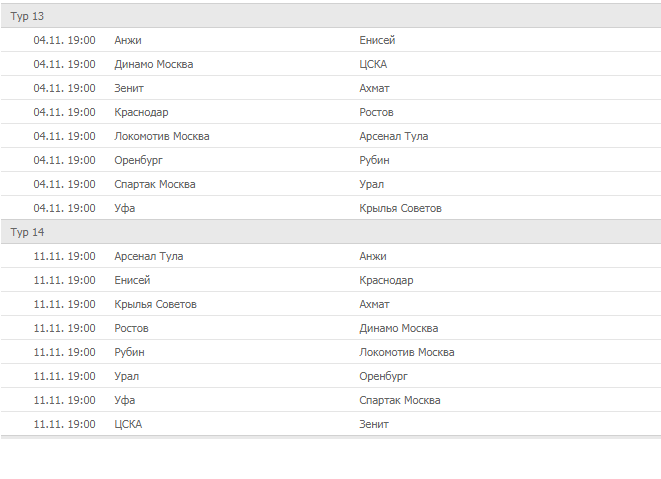Click Ростов playing away at Краснодар

(x=377, y=112)
